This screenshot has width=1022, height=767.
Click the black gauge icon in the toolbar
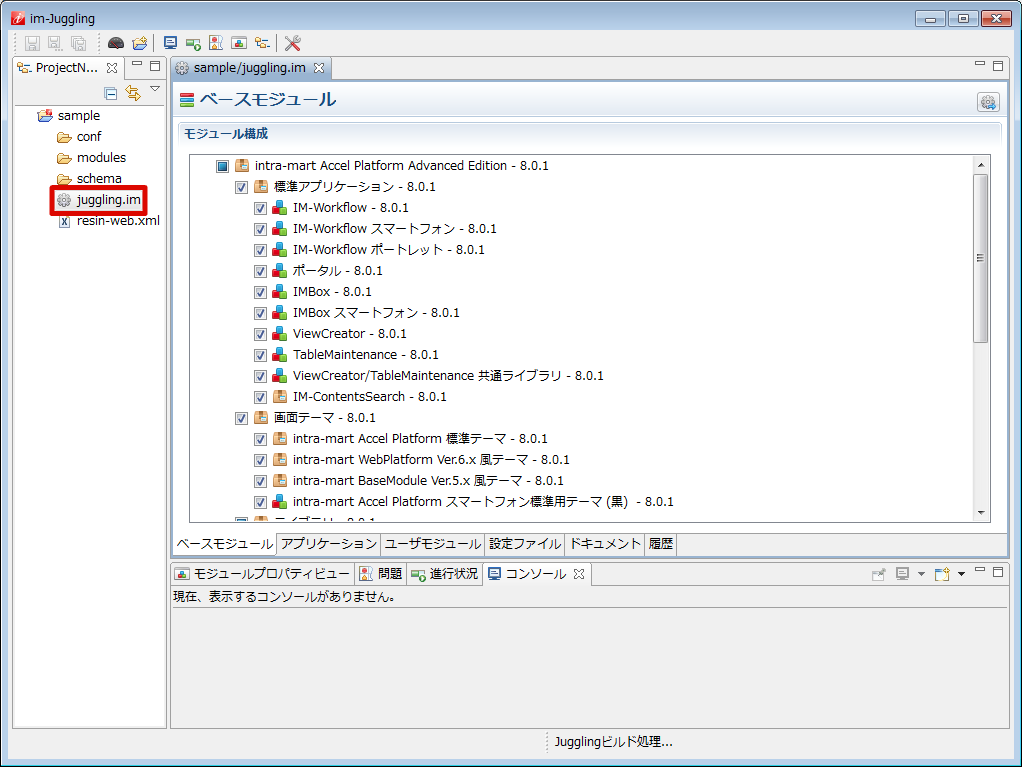116,43
